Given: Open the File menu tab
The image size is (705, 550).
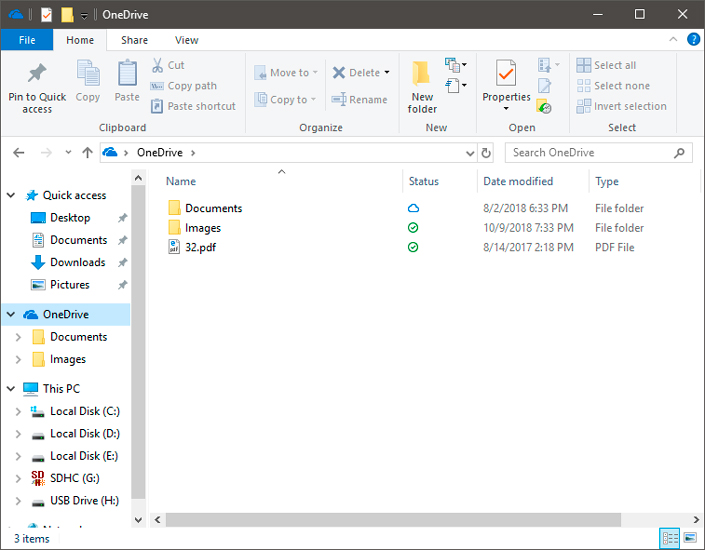Looking at the screenshot, I should pos(27,40).
